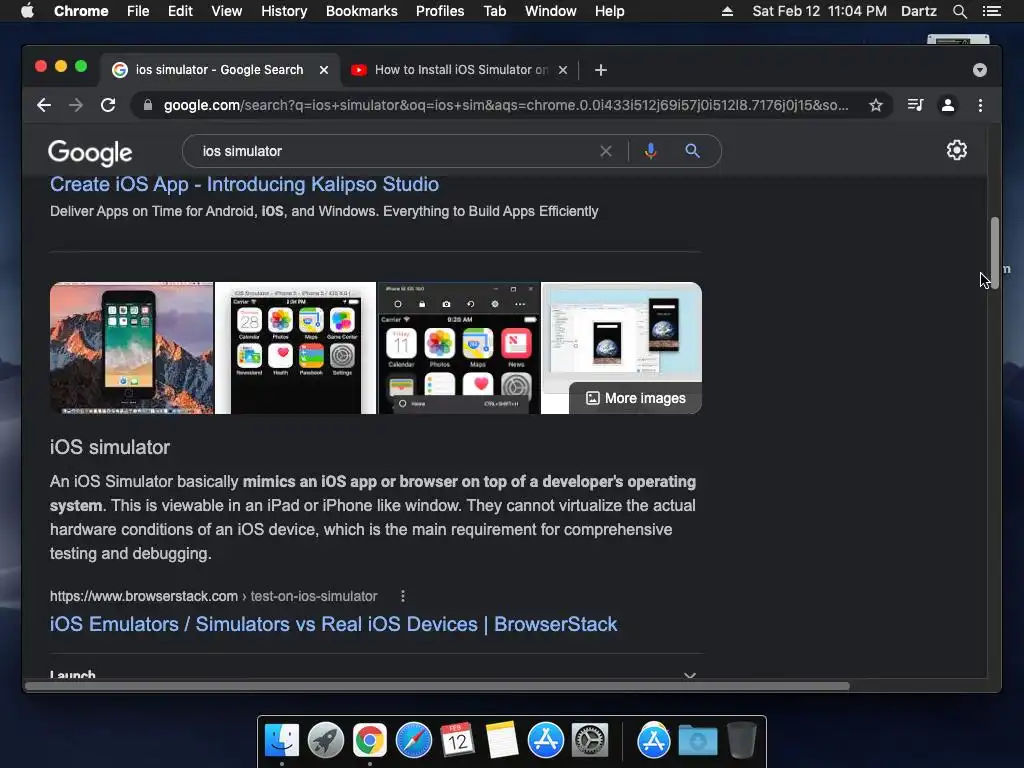View site lock information in address bar
Screen dimensions: 1024x768
(148, 105)
